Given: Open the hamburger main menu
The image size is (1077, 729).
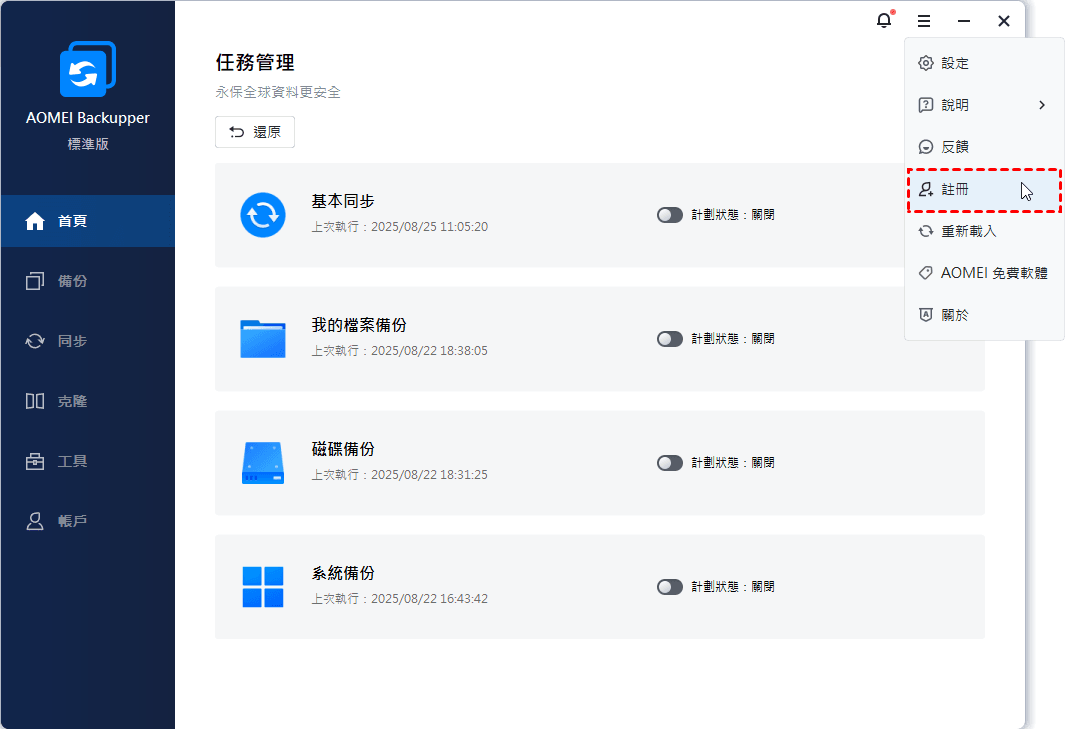Looking at the screenshot, I should (924, 21).
